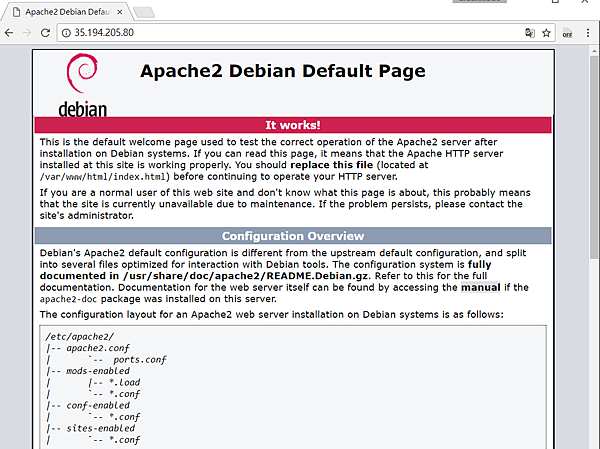Click the OFF extension icon
The height and width of the screenshot is (449, 600).
tap(567, 33)
